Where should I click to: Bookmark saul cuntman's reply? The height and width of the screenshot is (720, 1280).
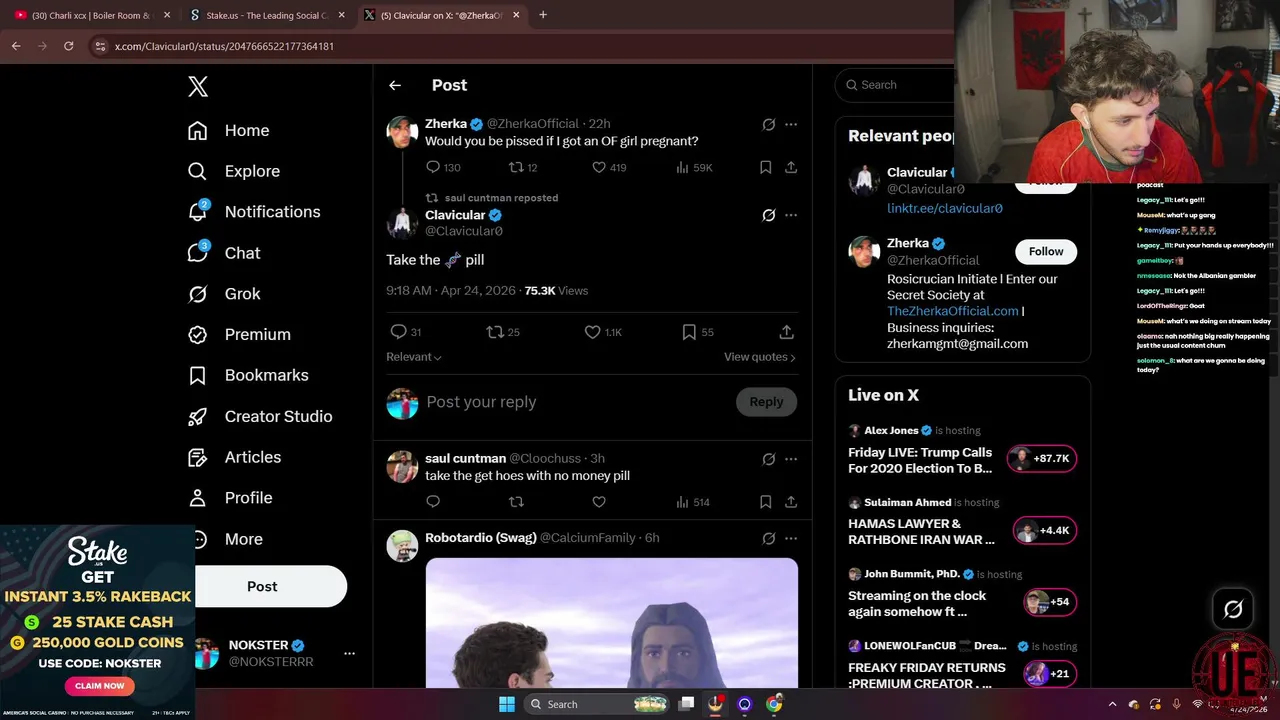point(765,502)
